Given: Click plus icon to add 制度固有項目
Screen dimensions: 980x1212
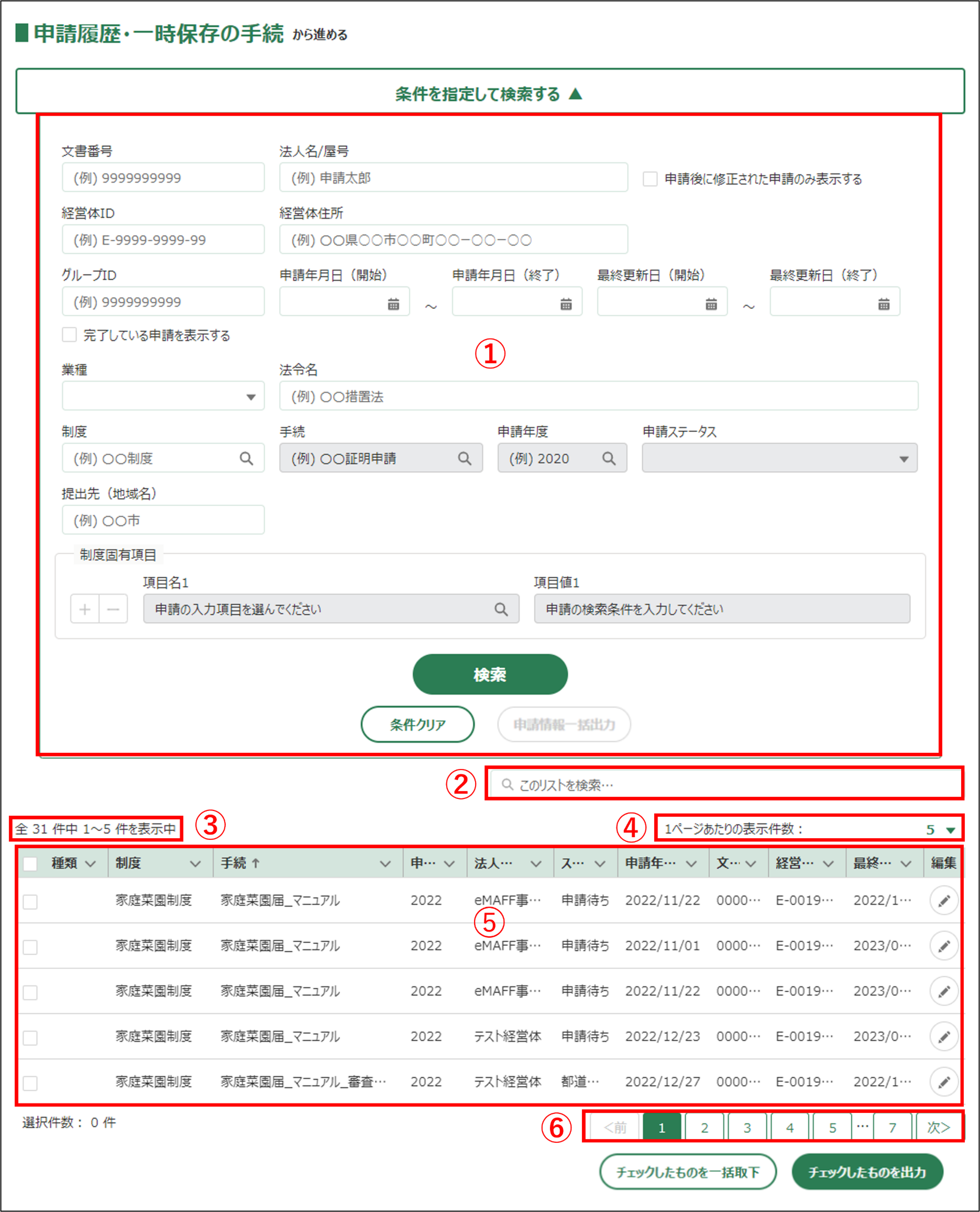Looking at the screenshot, I should (85, 609).
